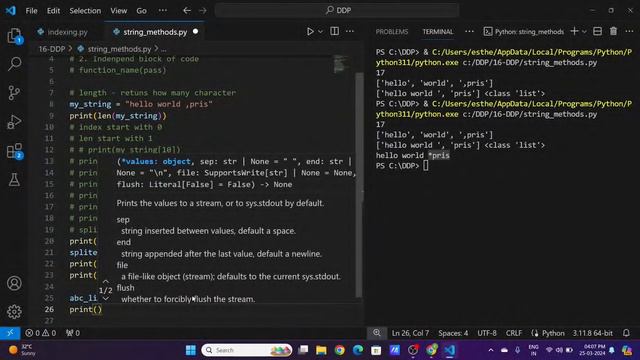This screenshot has height=360, width=640.
Task: Open the Search view in activity bar
Action: (x=14, y=64)
